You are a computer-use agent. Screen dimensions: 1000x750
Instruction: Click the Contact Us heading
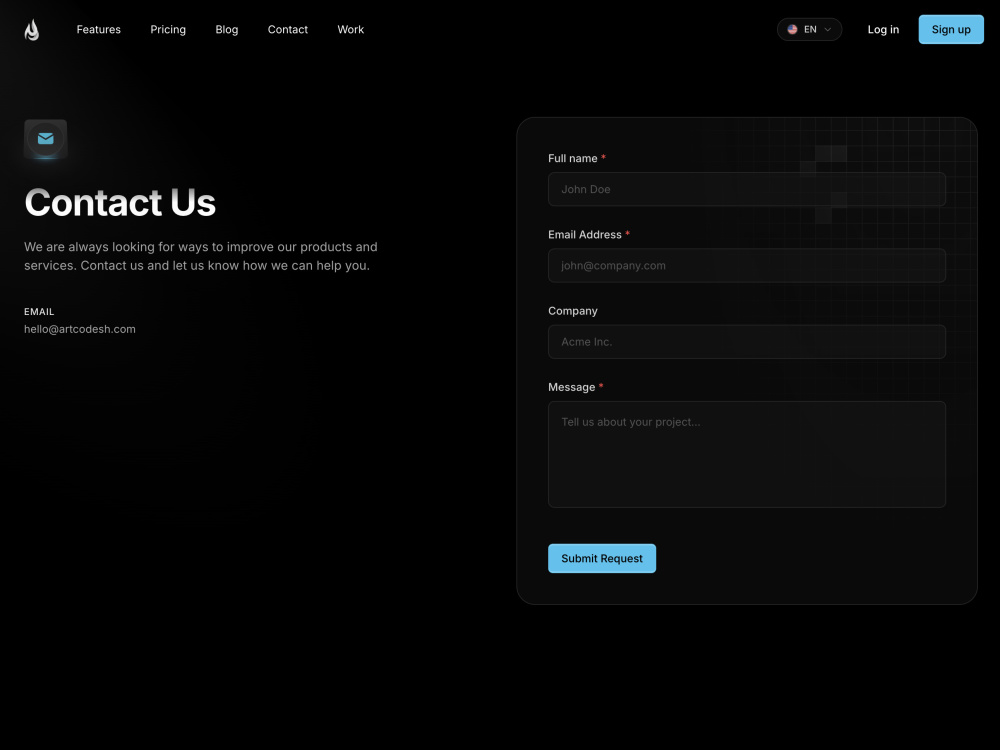pyautogui.click(x=120, y=202)
